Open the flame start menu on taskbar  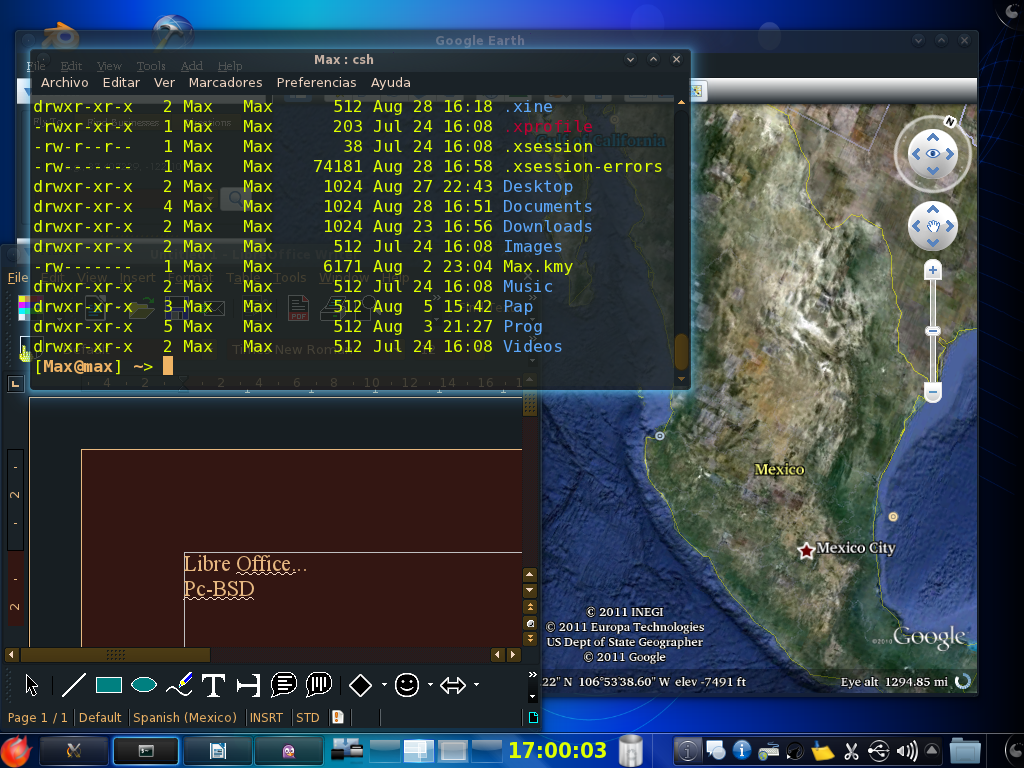(x=16, y=751)
